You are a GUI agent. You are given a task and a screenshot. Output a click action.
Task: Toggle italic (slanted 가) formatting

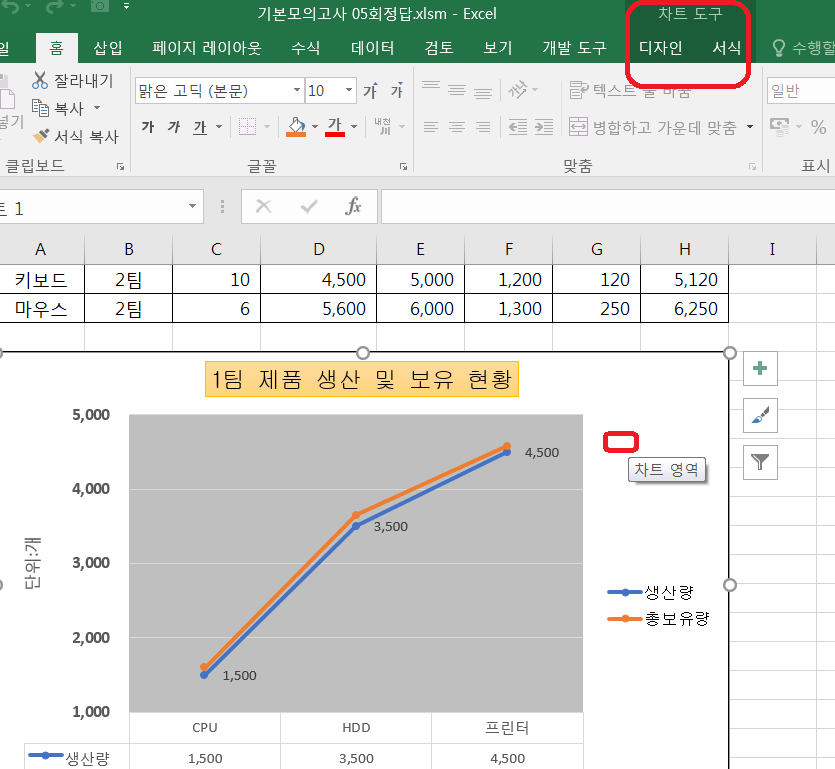click(174, 127)
